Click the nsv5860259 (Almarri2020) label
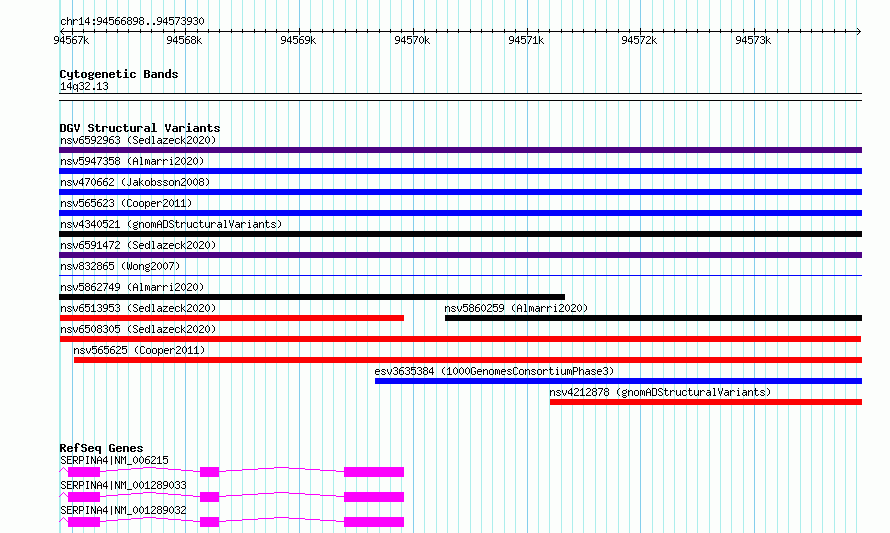The image size is (890, 533). click(x=516, y=308)
